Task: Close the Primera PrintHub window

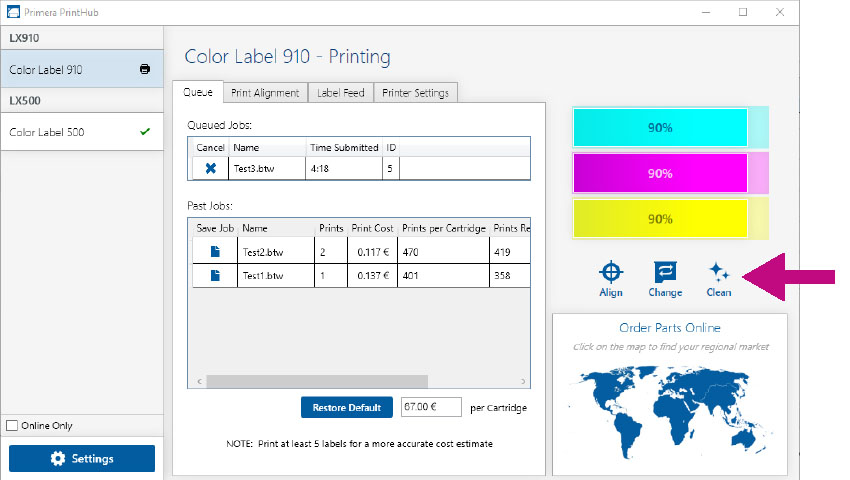Action: point(780,12)
